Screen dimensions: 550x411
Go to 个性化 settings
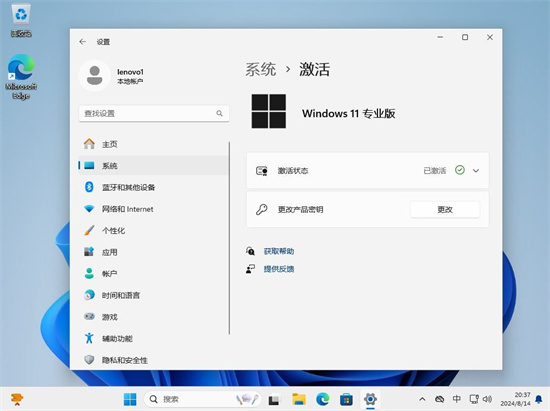pyautogui.click(x=154, y=231)
